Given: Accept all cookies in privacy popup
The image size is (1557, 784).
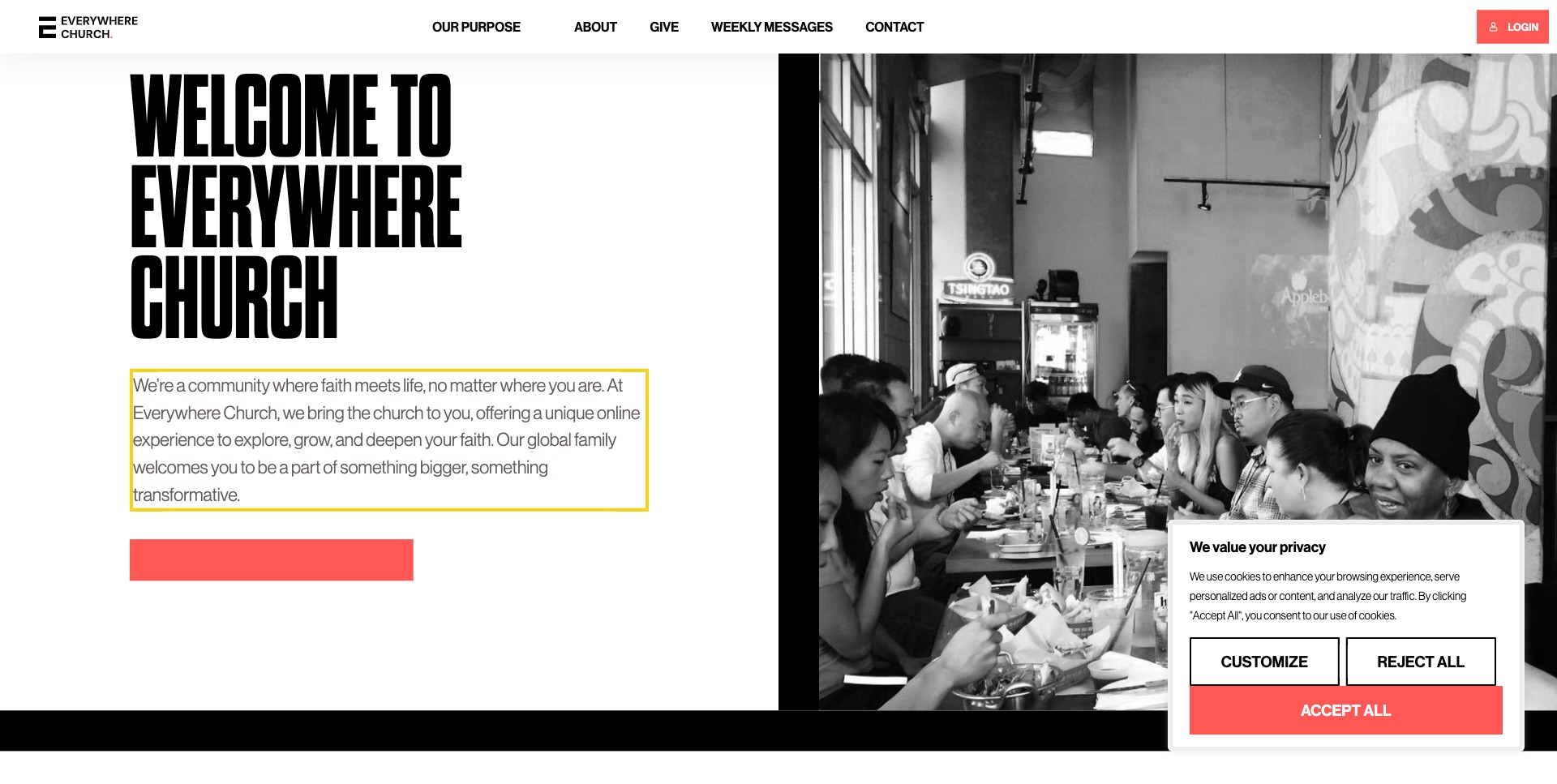Looking at the screenshot, I should 1345,710.
